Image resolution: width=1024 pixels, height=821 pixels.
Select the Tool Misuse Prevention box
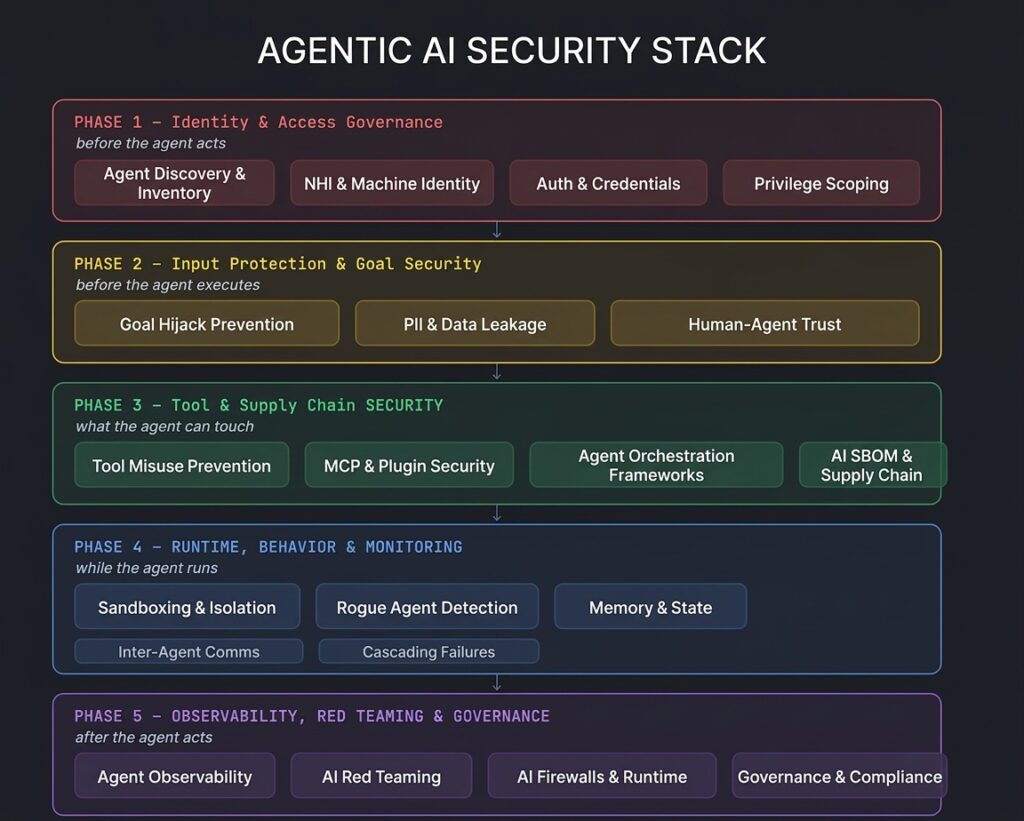[182, 465]
